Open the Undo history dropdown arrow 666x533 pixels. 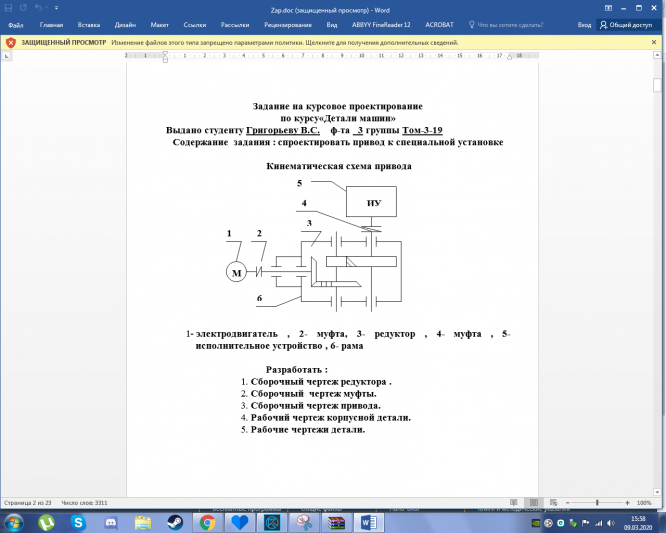[46, 8]
